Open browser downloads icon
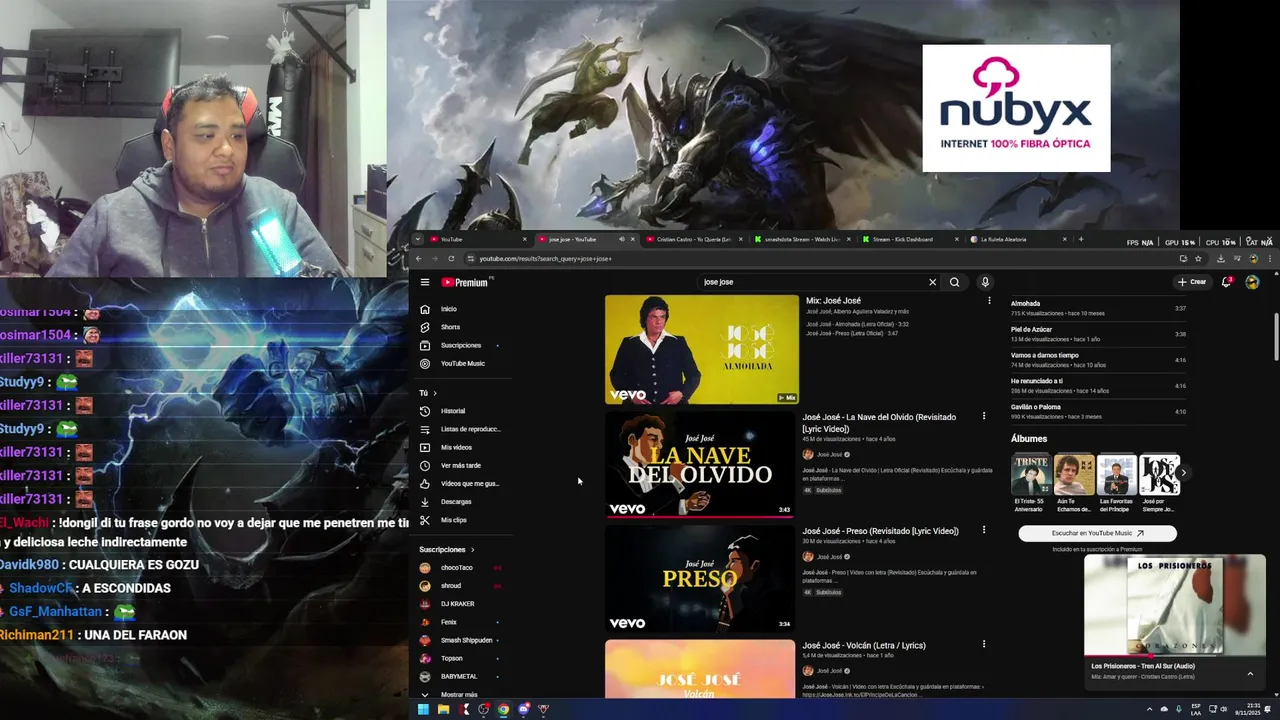Screen dimensions: 1280x720 point(1220,258)
